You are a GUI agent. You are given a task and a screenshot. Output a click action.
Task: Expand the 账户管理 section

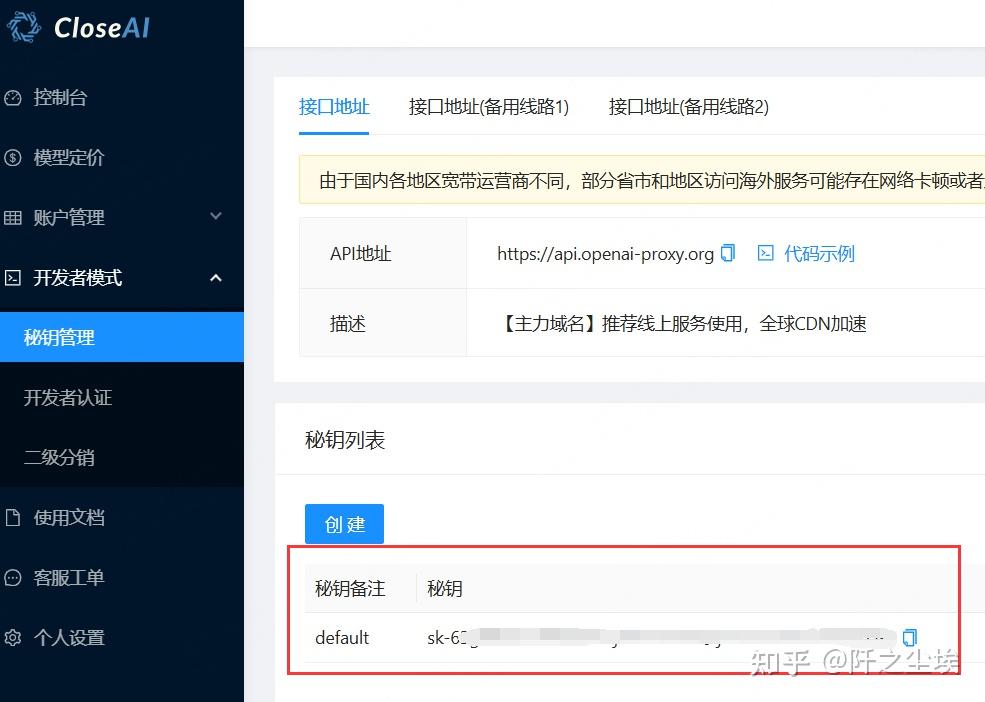pos(216,217)
